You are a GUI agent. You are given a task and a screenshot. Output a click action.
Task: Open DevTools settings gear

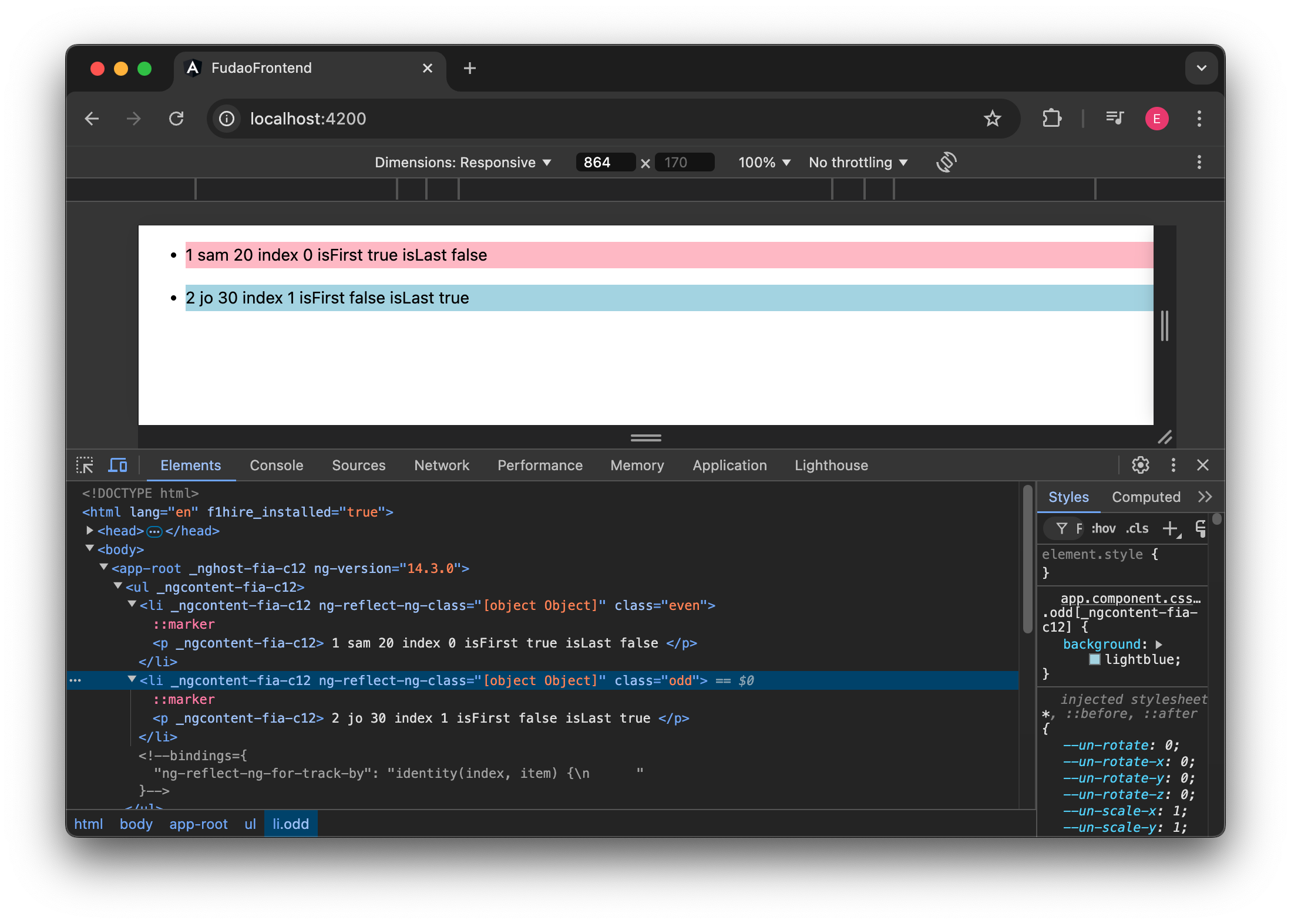tap(1140, 465)
